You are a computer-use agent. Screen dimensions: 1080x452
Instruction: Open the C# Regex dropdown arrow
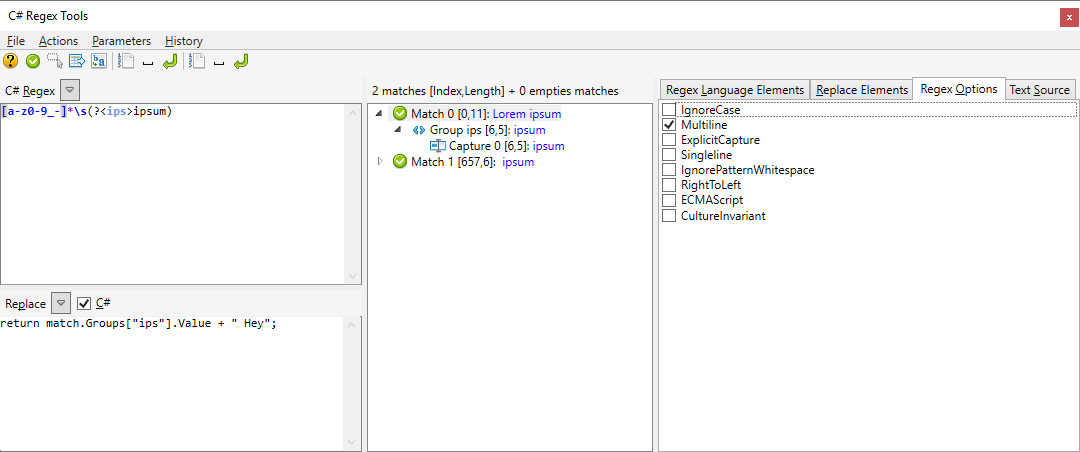pos(69,90)
